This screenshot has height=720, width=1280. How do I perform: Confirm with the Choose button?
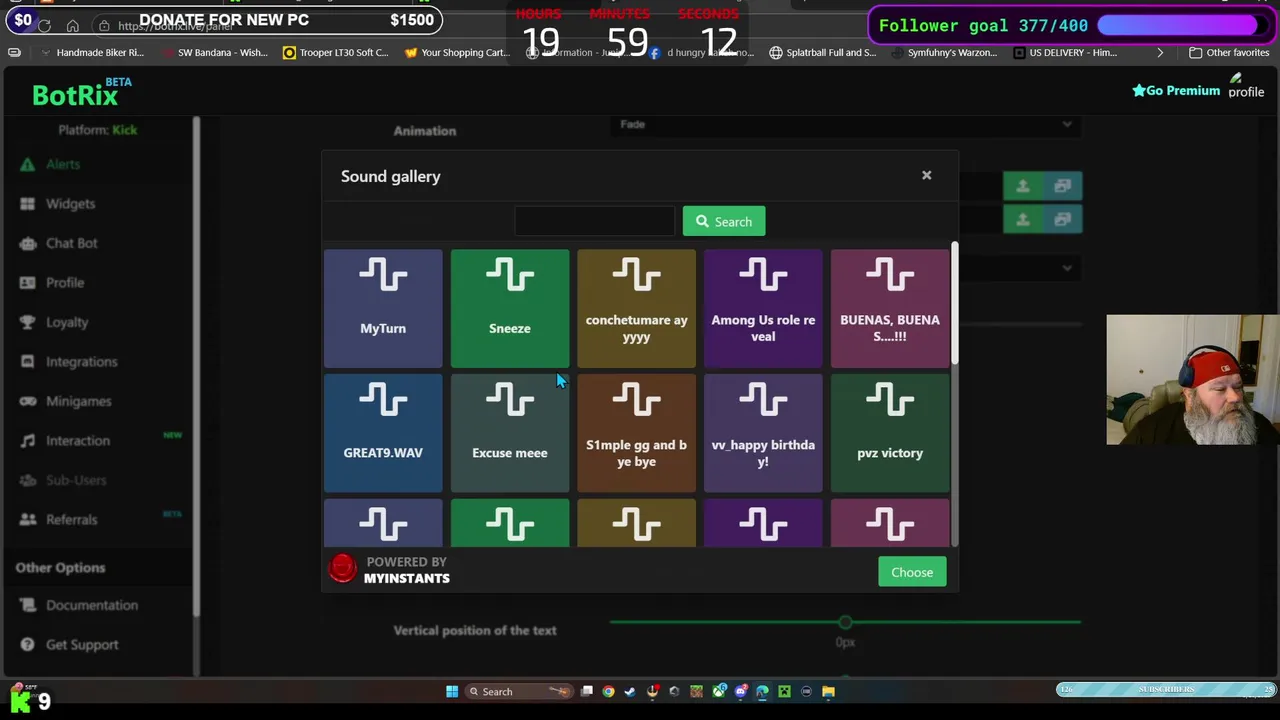(x=912, y=572)
